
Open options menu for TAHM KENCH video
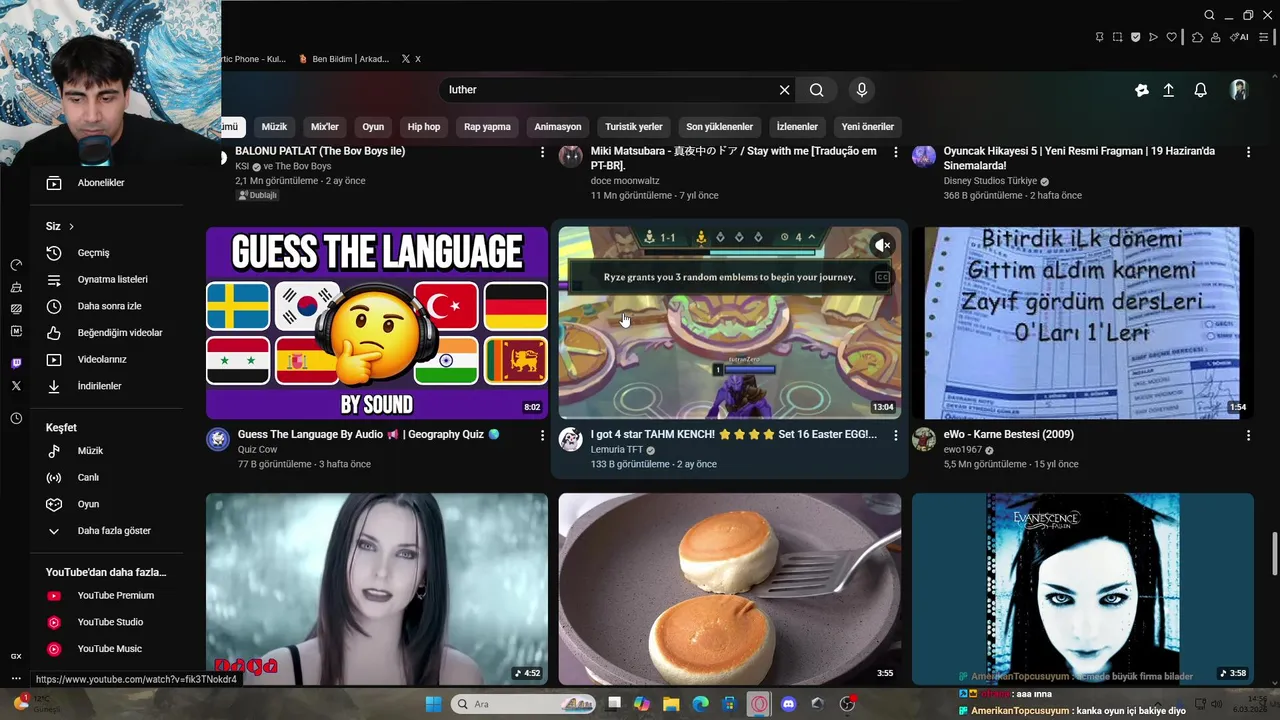click(896, 436)
